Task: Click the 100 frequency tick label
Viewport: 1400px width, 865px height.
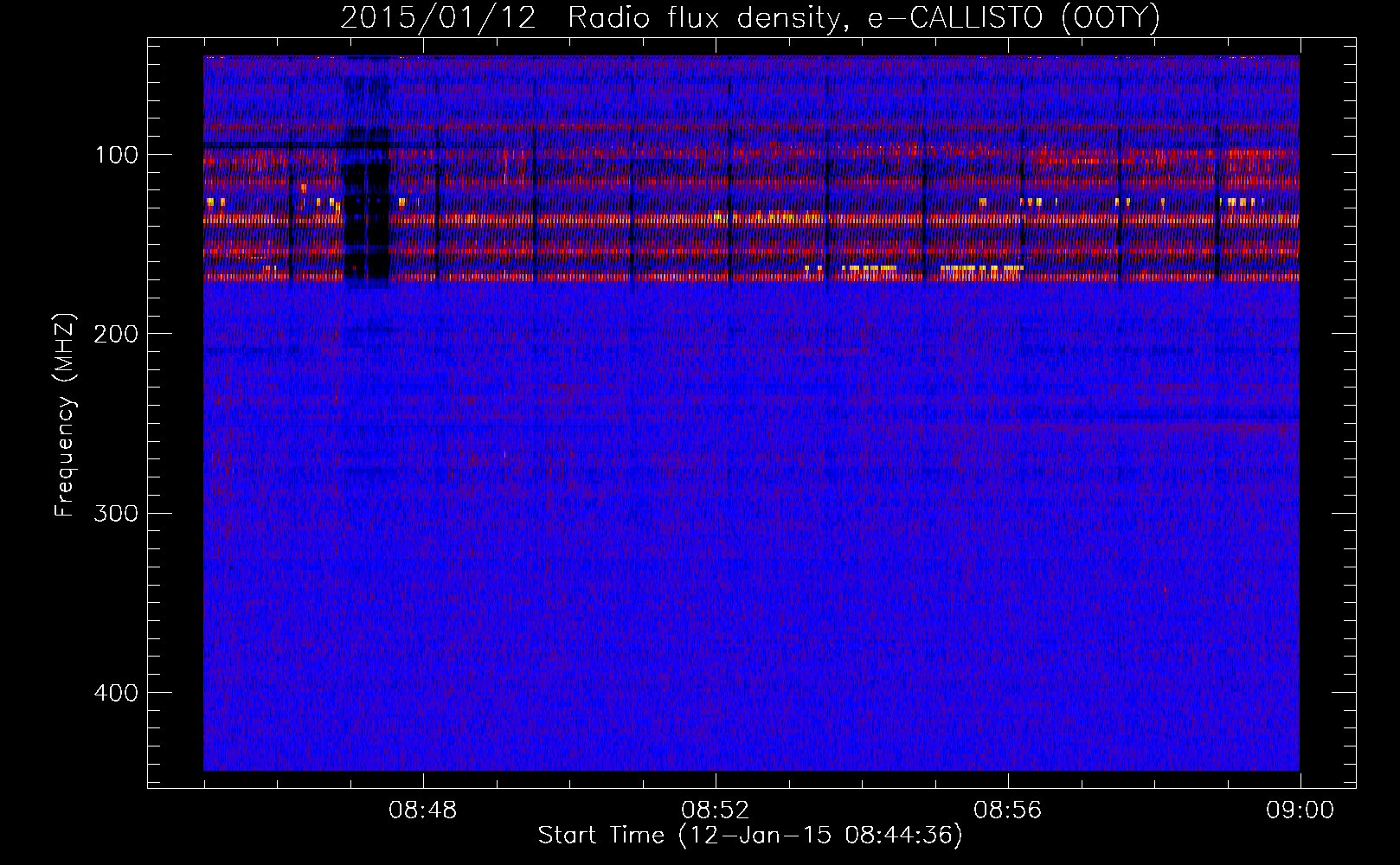Action: point(117,155)
